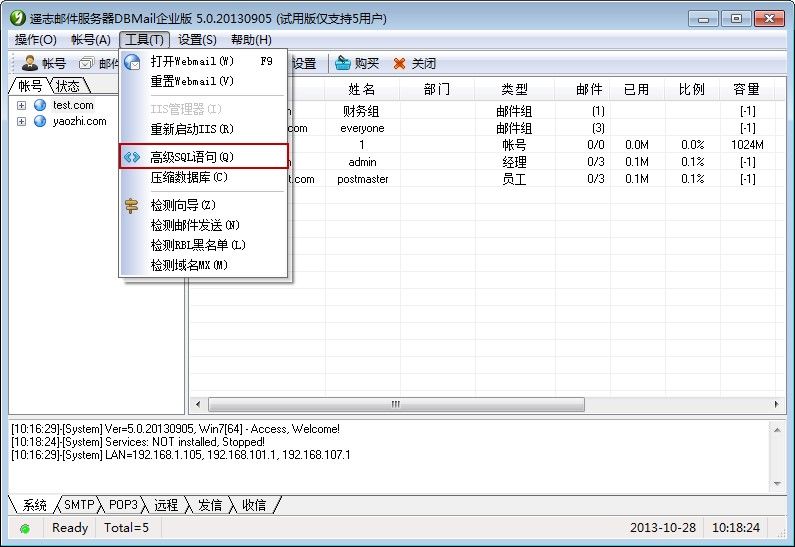This screenshot has height=547, width=795.
Task: Switch to the 收信 log tab
Action: coord(254,505)
